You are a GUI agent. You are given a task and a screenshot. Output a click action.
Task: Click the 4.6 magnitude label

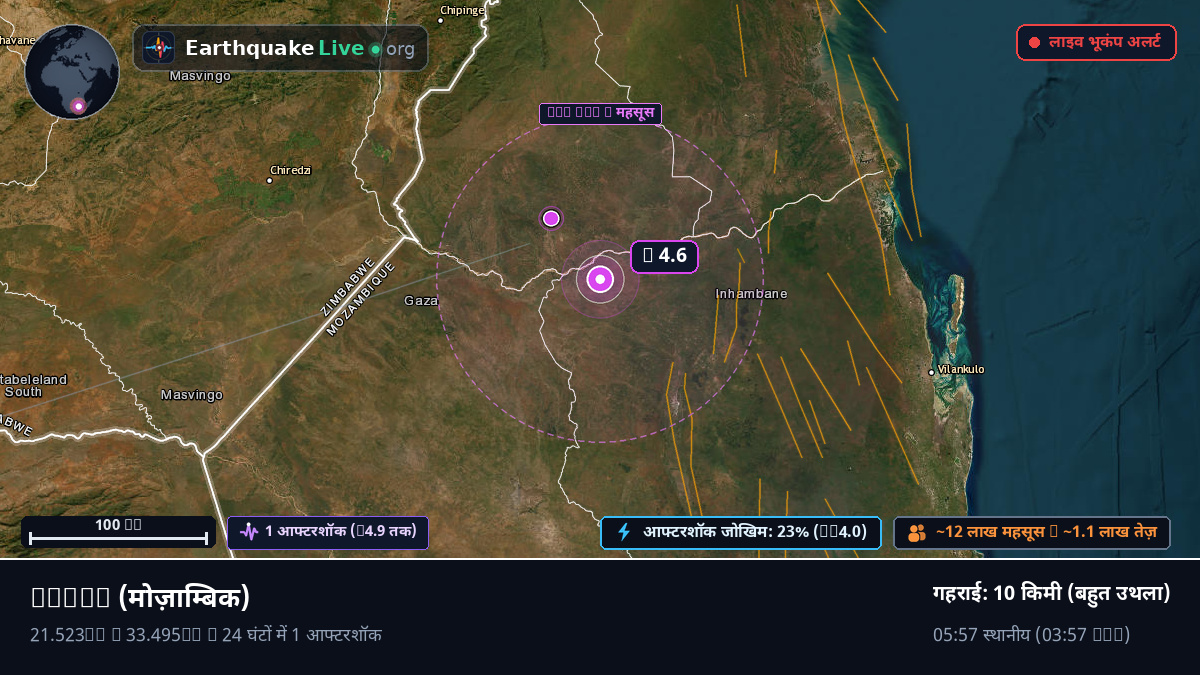coord(664,256)
